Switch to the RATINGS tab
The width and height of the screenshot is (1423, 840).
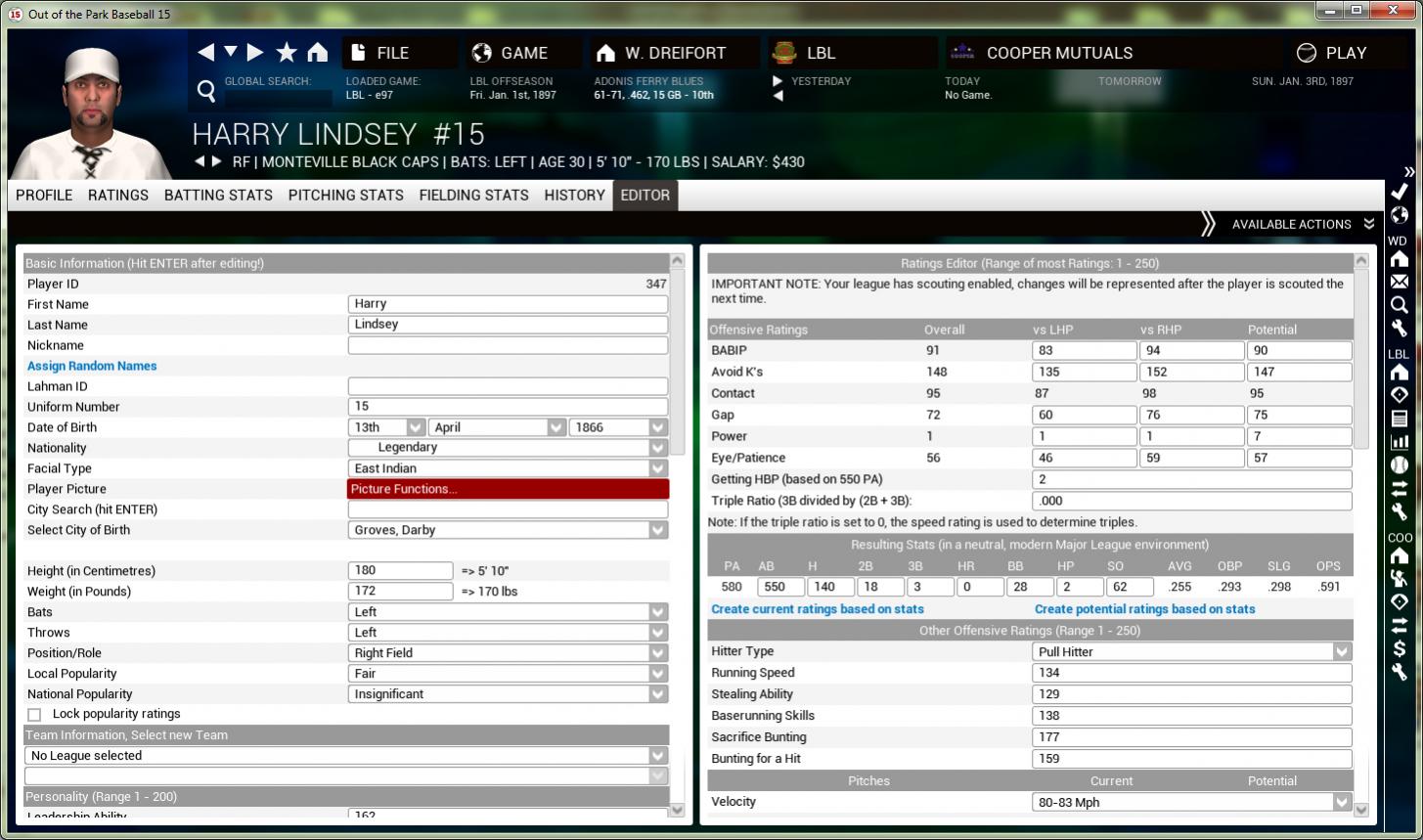click(x=118, y=195)
